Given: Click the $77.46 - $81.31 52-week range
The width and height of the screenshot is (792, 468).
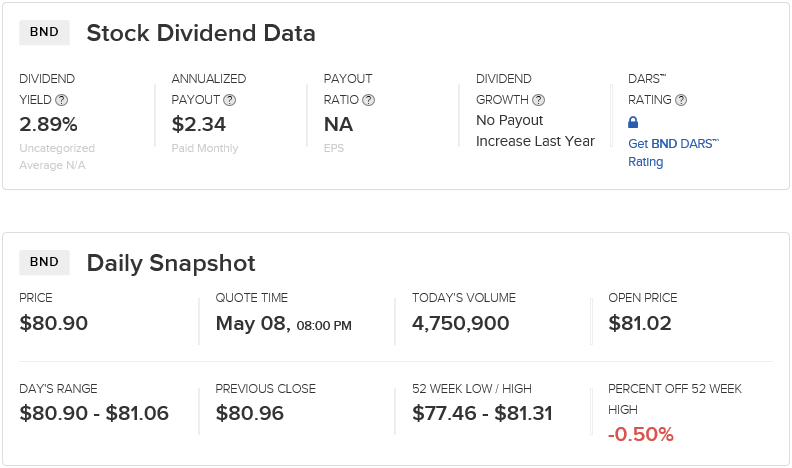Looking at the screenshot, I should tap(482, 413).
